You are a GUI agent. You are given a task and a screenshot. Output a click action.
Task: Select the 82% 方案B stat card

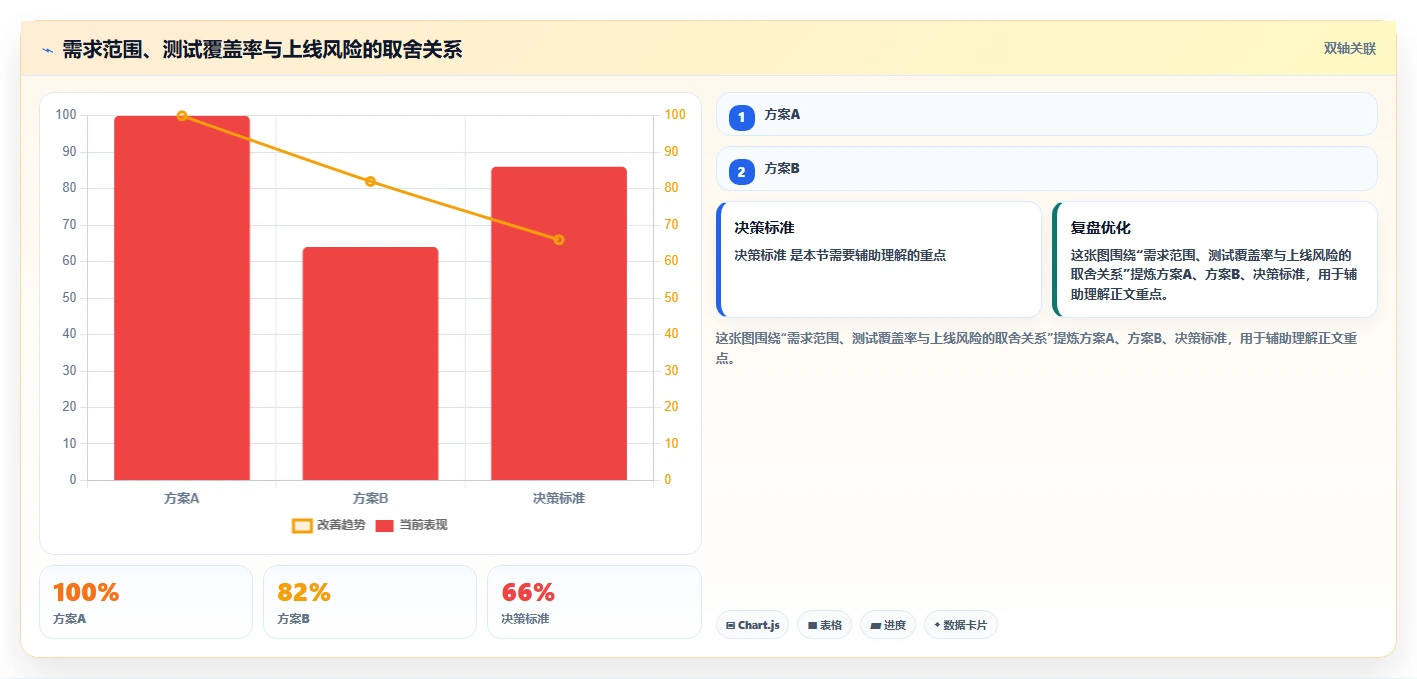[x=370, y=602]
